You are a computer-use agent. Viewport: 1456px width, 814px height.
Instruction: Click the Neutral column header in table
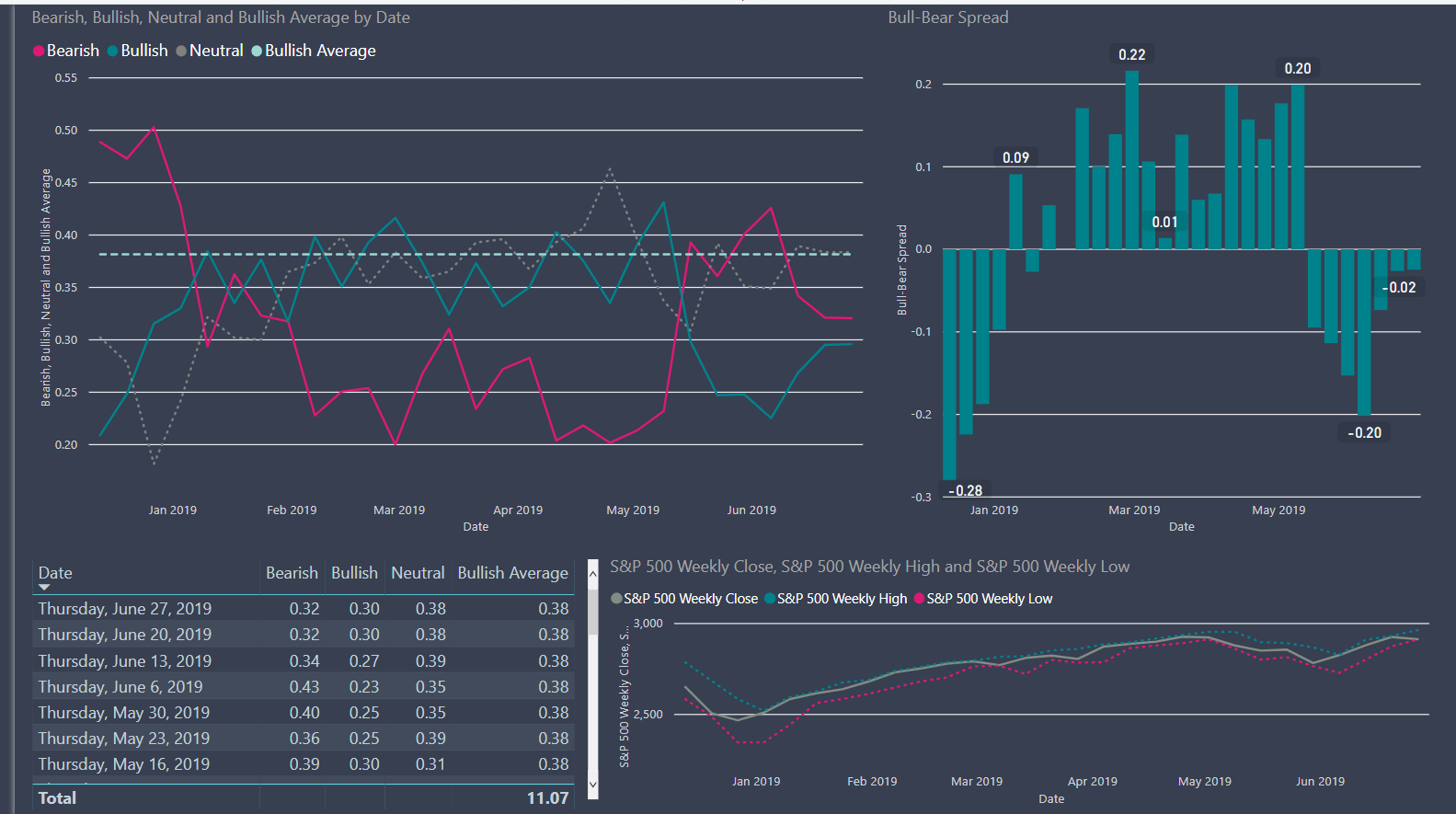[x=418, y=573]
